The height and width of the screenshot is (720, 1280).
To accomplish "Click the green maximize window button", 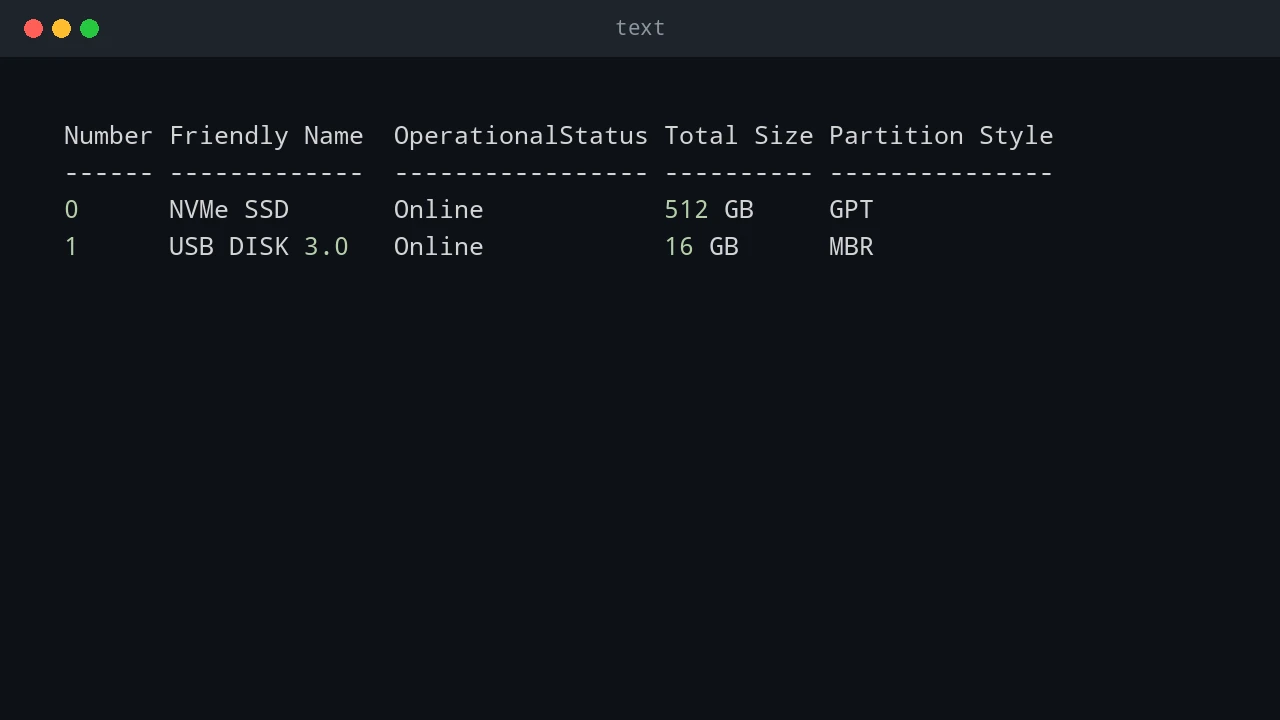I will [x=89, y=28].
